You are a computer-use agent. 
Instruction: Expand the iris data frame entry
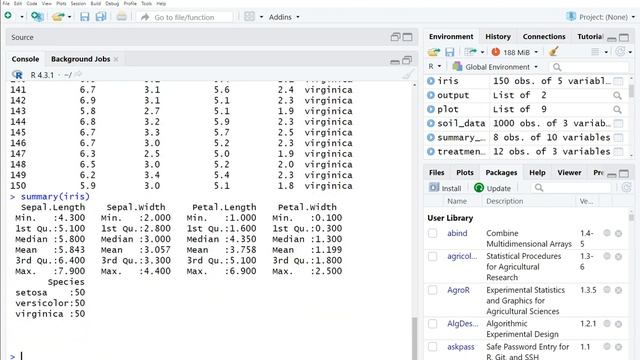point(431,81)
